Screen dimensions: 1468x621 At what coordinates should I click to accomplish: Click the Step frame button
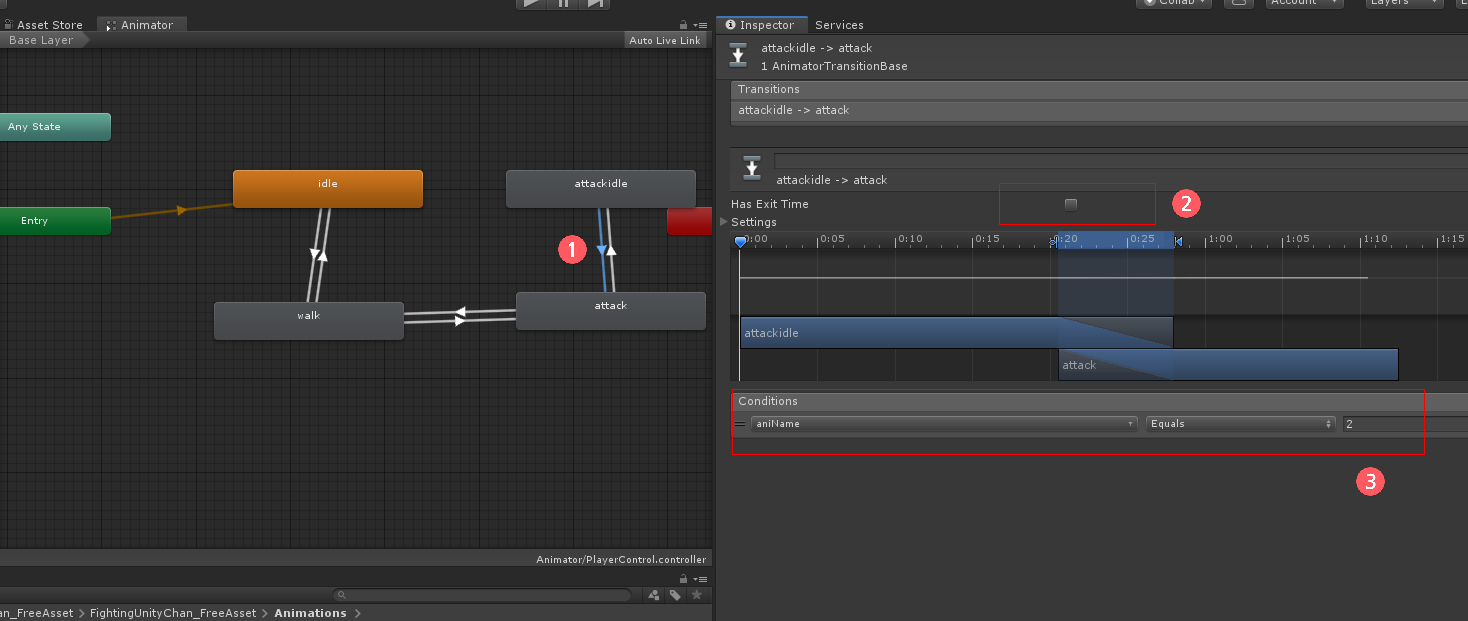click(x=595, y=3)
